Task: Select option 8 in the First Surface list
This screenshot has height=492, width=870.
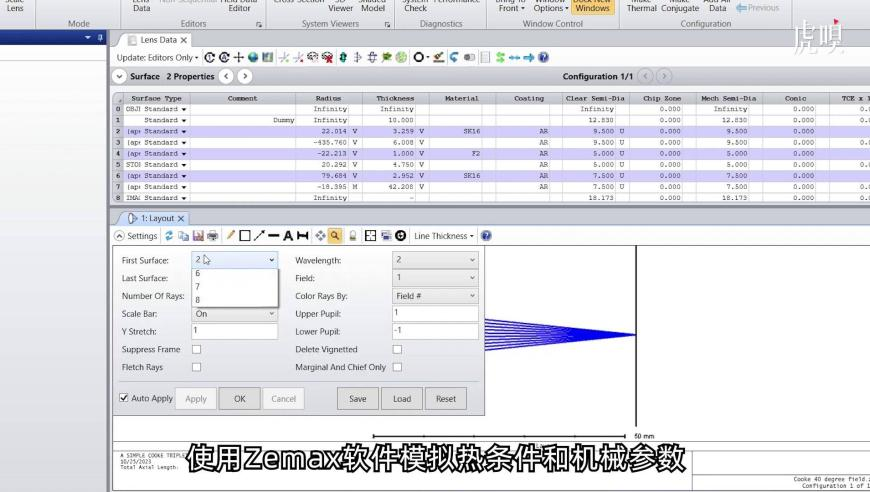Action: click(x=234, y=300)
